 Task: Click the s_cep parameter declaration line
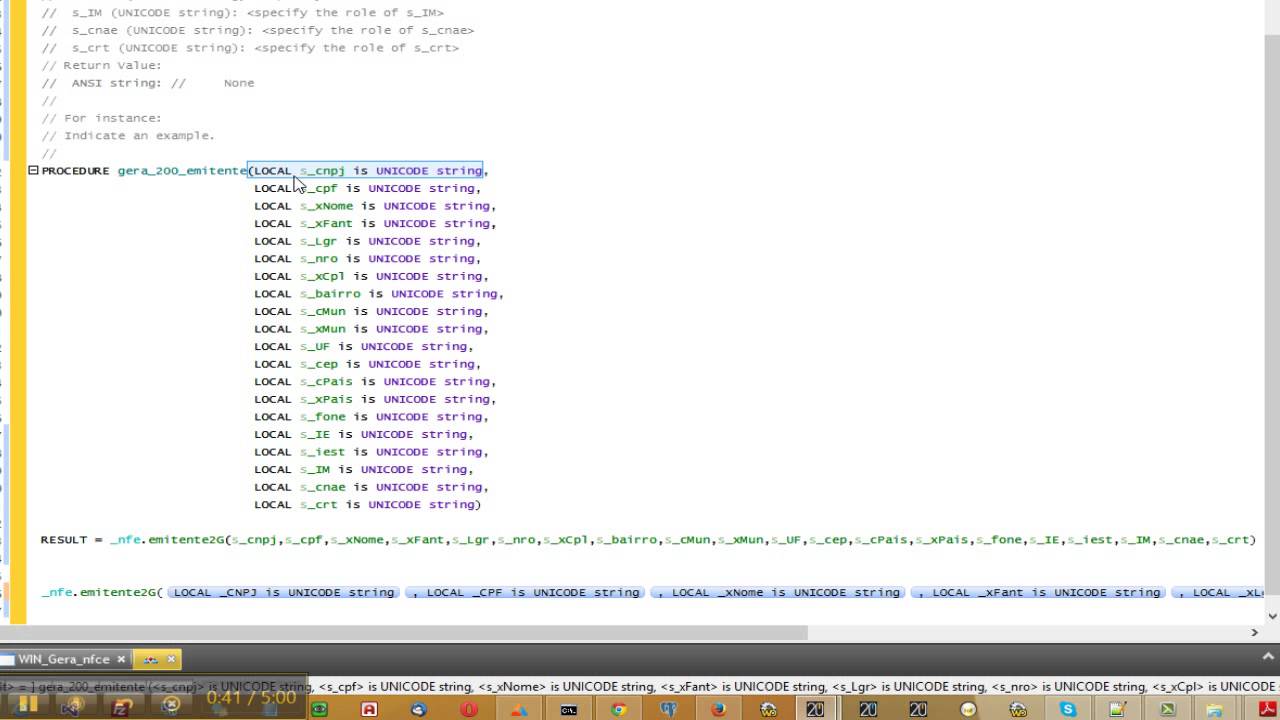pos(368,364)
